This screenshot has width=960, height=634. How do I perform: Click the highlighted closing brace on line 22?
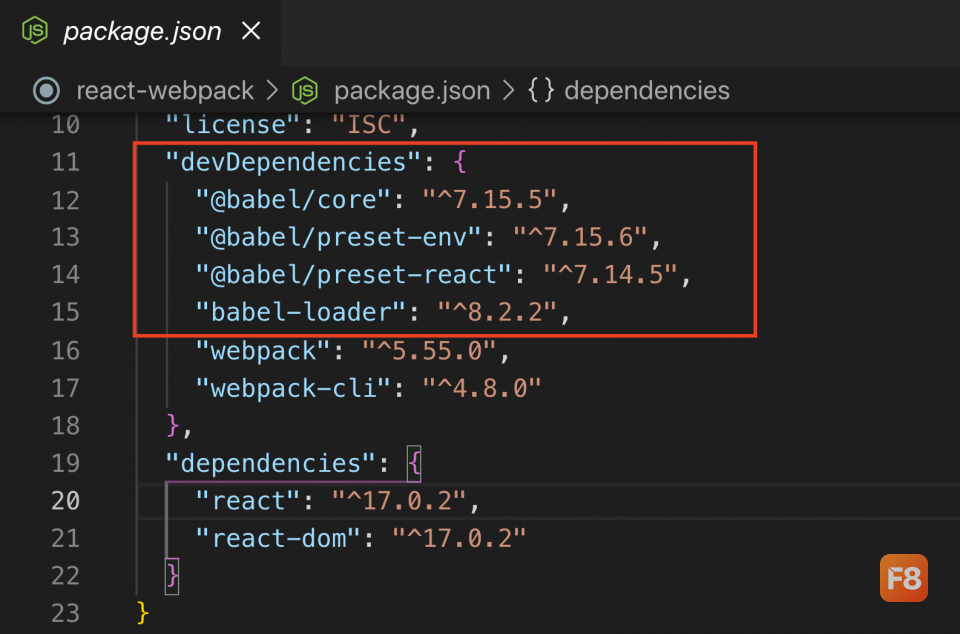pyautogui.click(x=173, y=576)
